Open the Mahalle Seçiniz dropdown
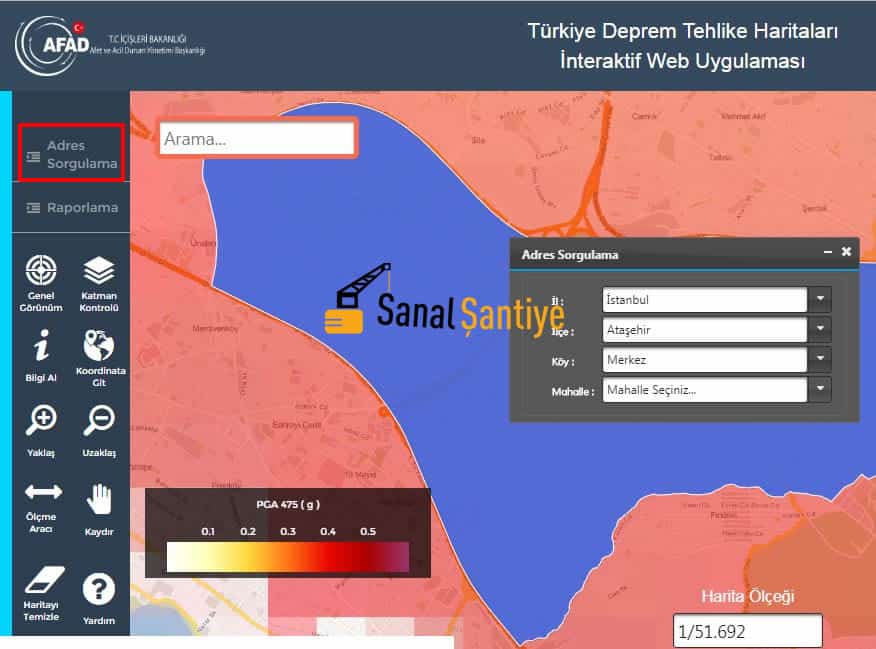Viewport: 876px width, 649px height. click(x=820, y=389)
